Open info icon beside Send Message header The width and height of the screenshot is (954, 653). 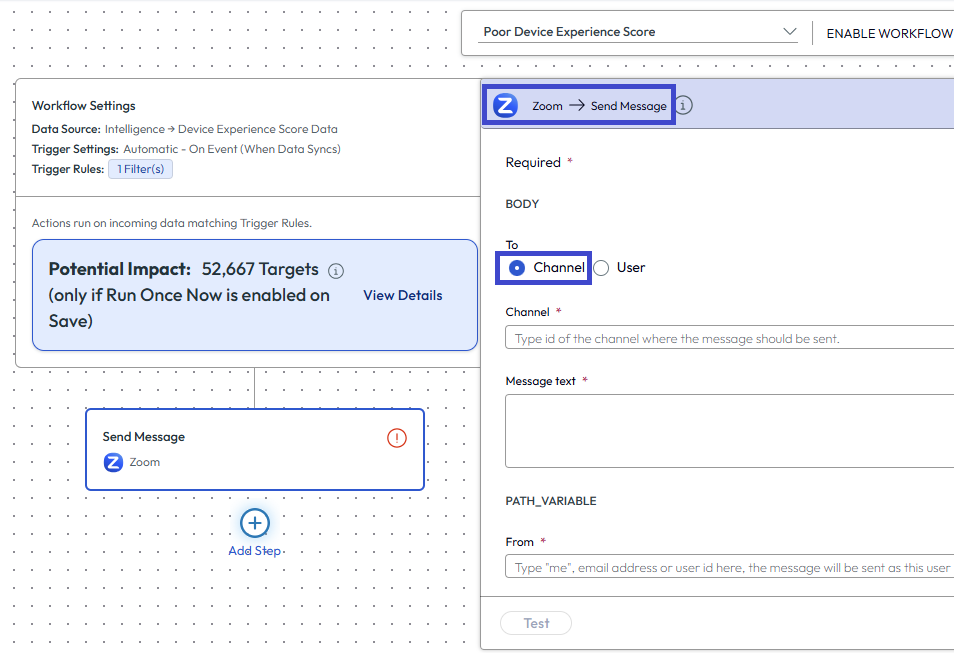point(683,105)
